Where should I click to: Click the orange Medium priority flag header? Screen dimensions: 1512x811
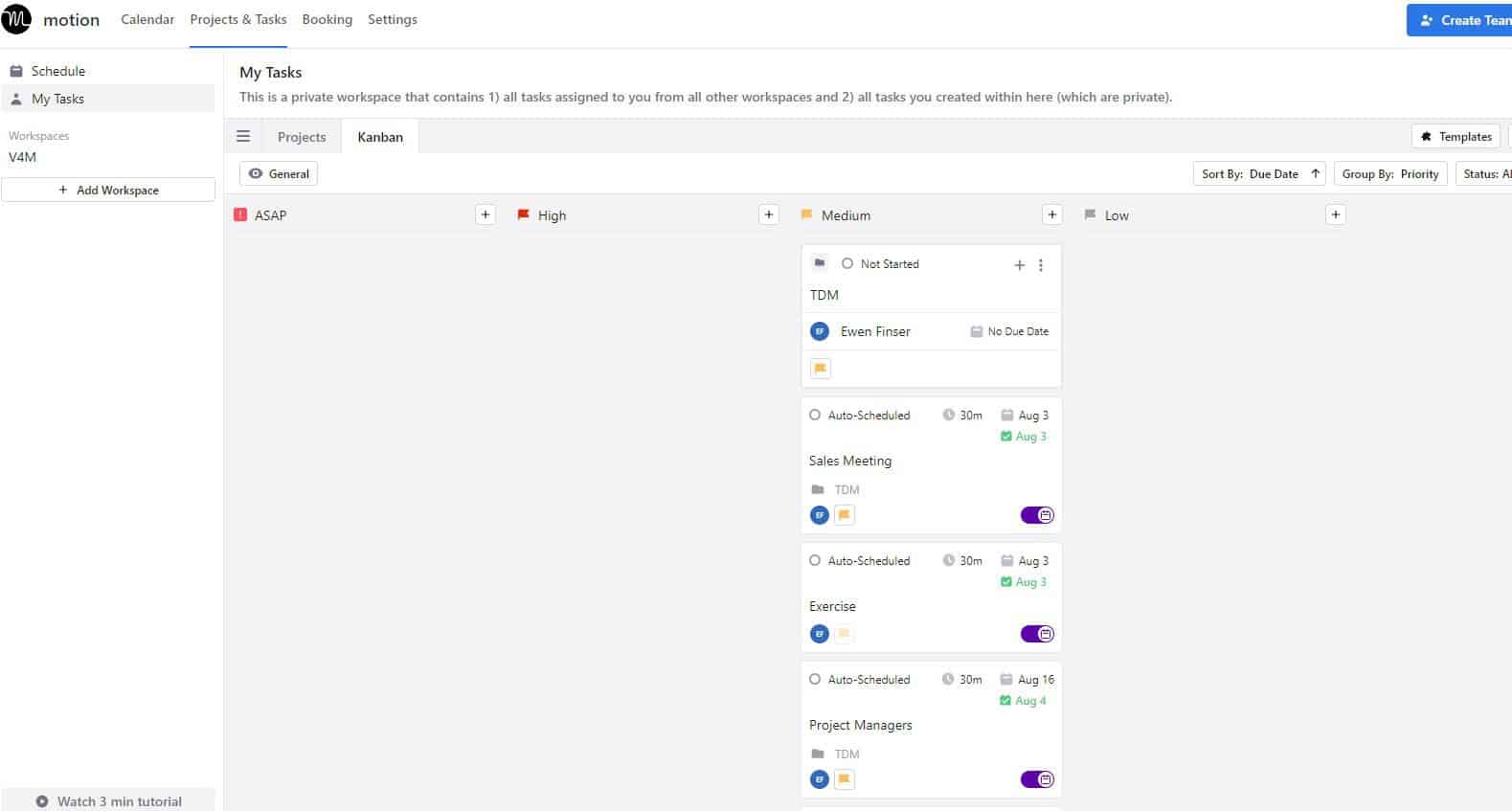[x=806, y=215]
